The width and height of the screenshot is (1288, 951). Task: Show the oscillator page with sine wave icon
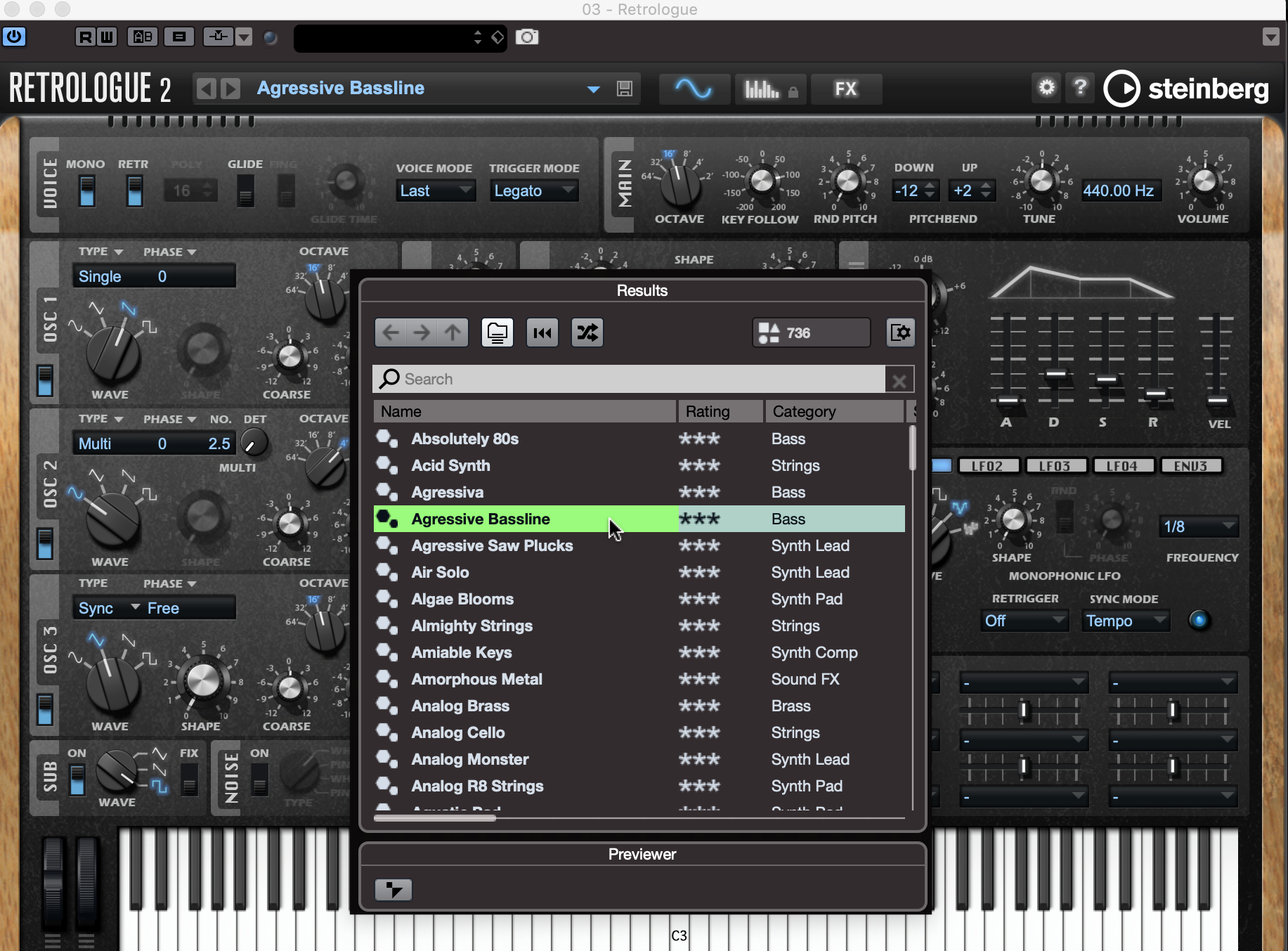pyautogui.click(x=693, y=89)
